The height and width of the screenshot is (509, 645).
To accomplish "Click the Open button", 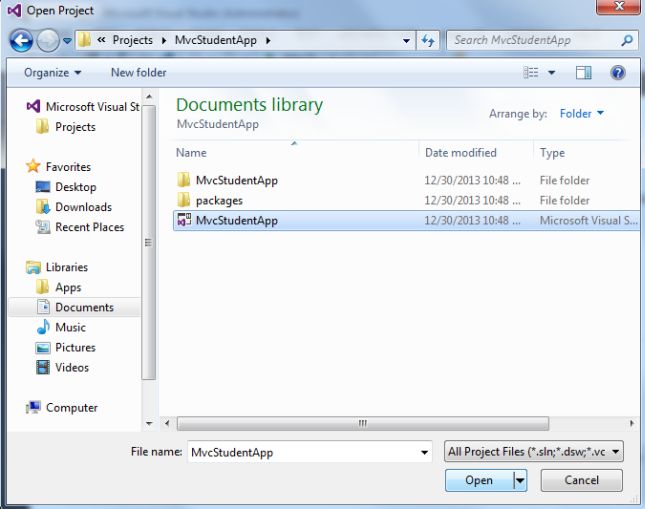I will pos(479,480).
